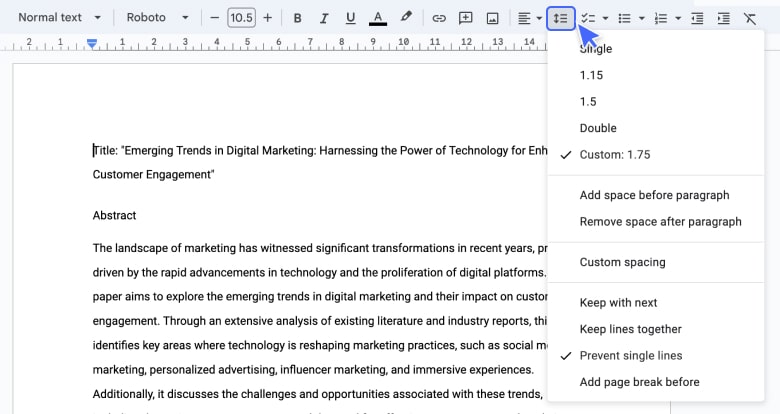
Task: Click the blue indent marker on ruler
Action: tap(92, 44)
